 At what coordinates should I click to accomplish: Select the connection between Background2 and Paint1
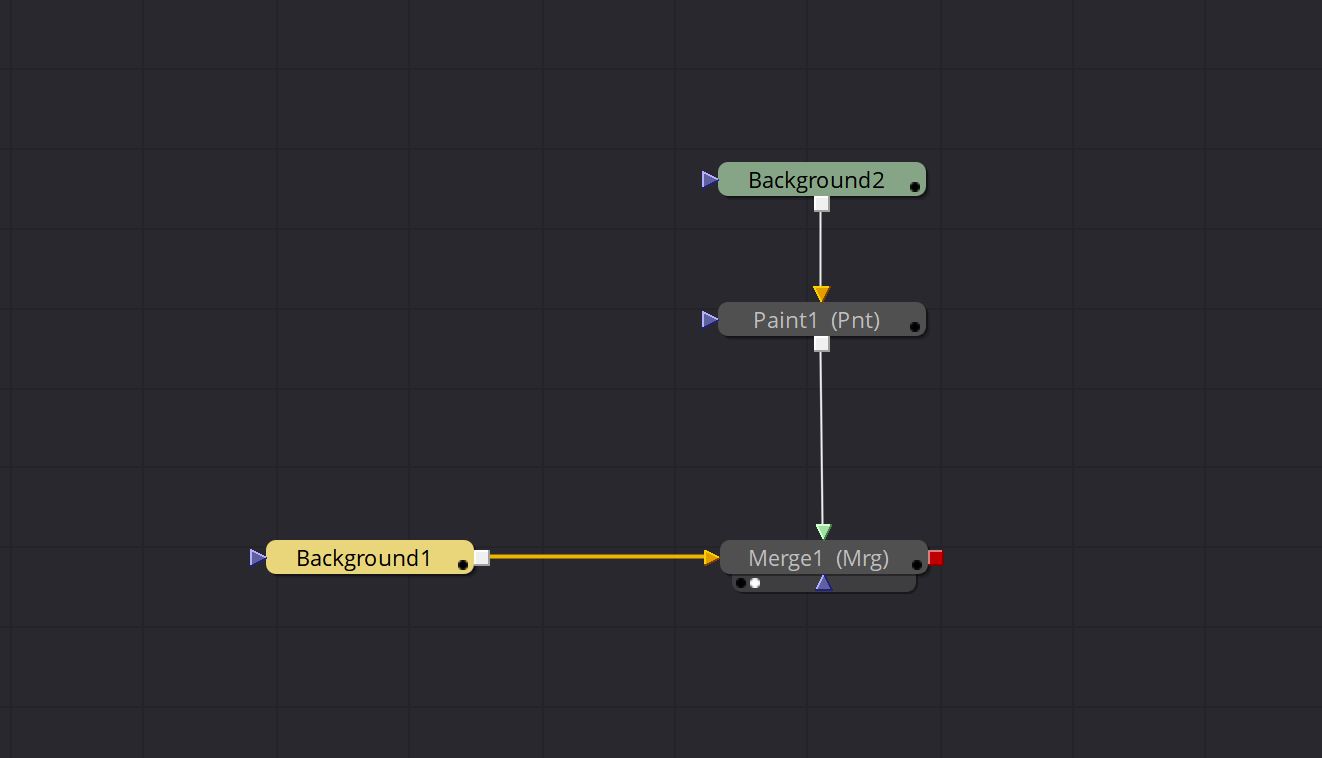(x=821, y=249)
